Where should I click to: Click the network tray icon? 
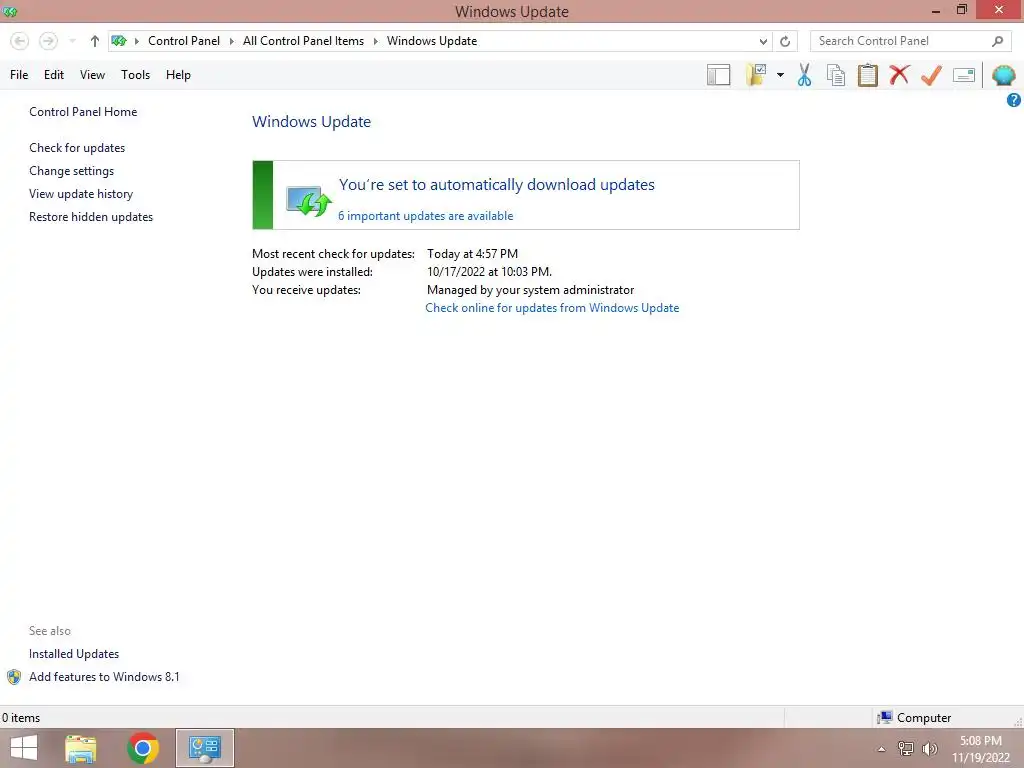click(x=906, y=749)
